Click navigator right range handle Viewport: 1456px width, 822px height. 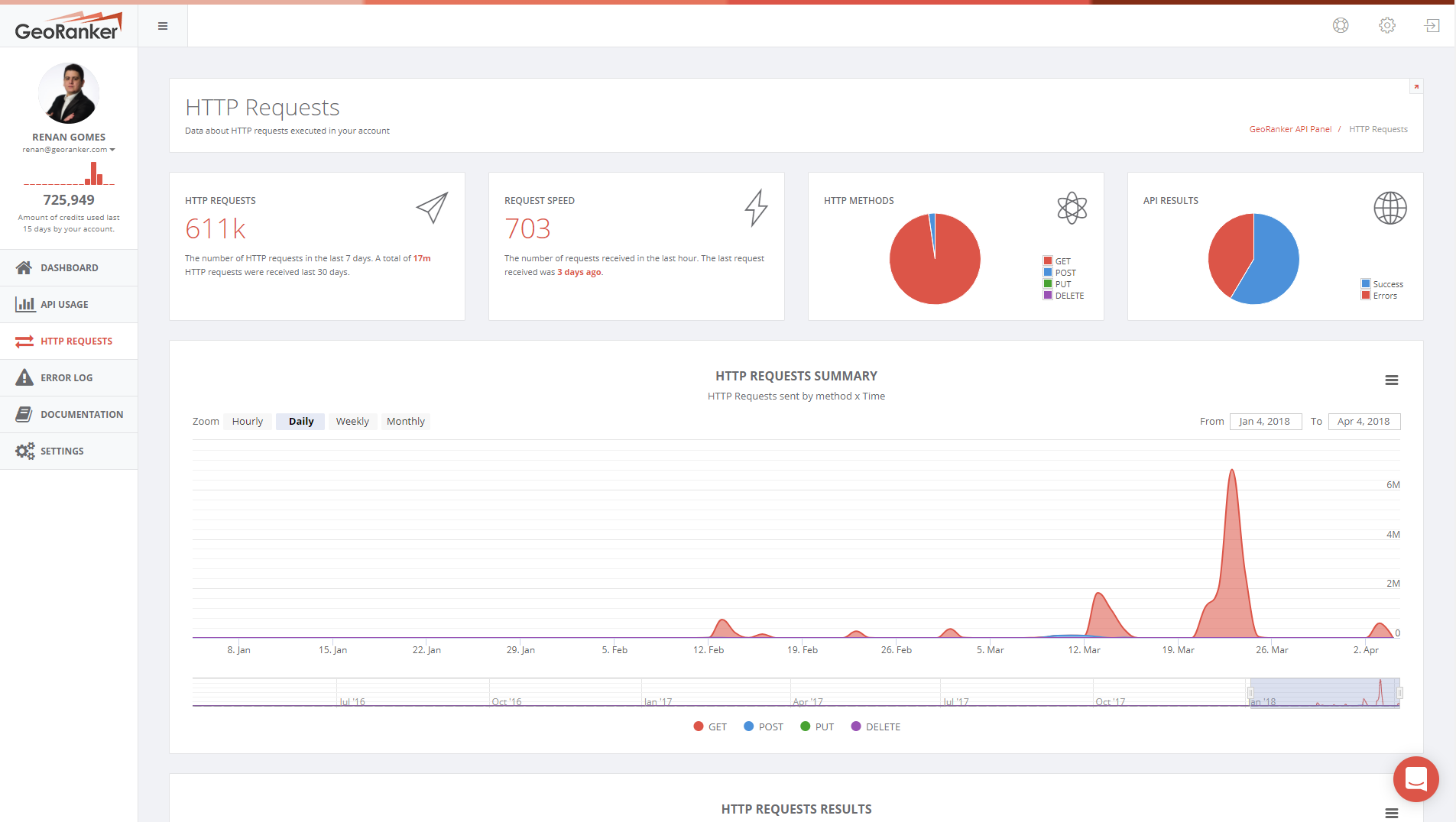coord(1399,693)
